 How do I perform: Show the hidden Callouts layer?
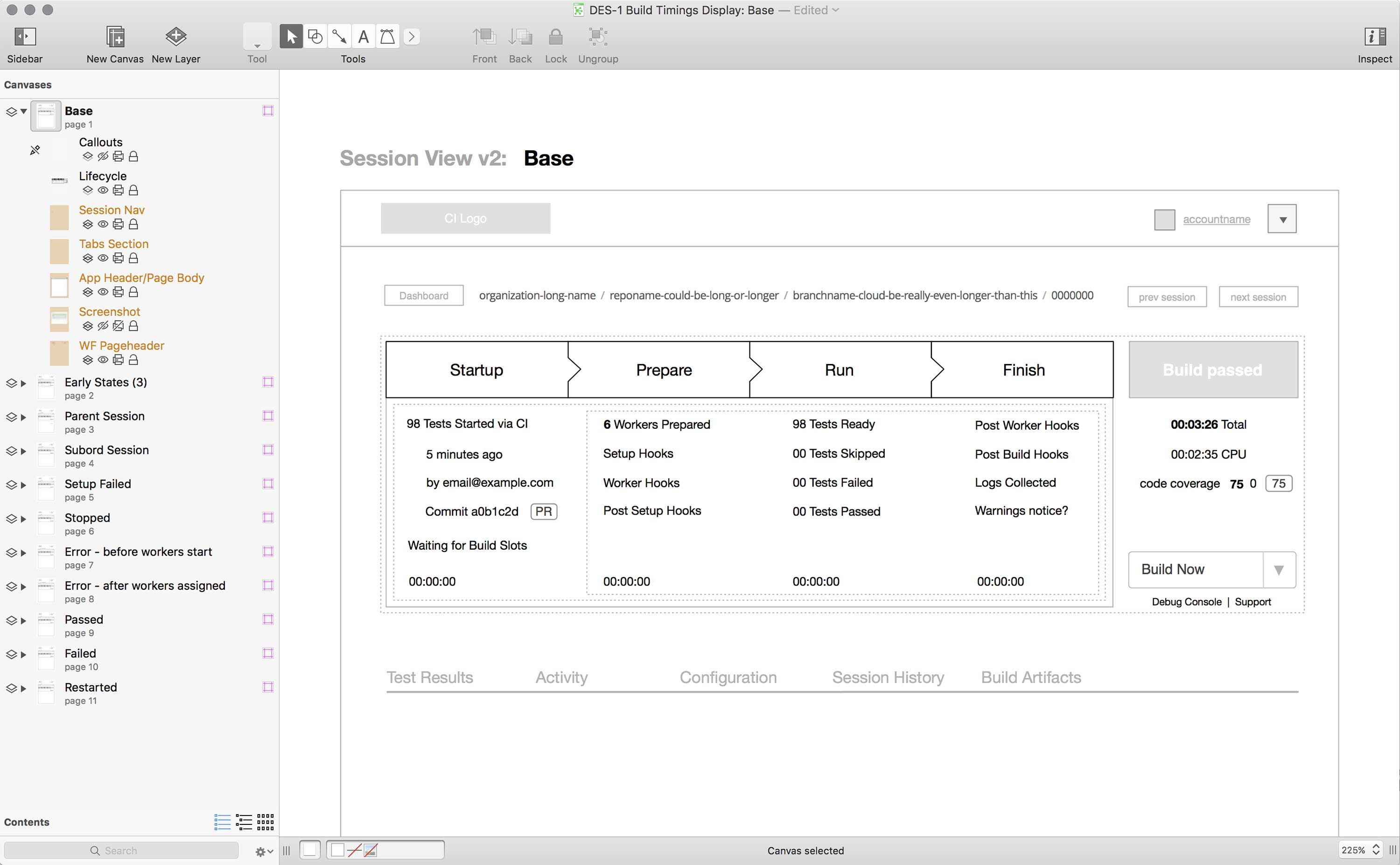point(103,156)
